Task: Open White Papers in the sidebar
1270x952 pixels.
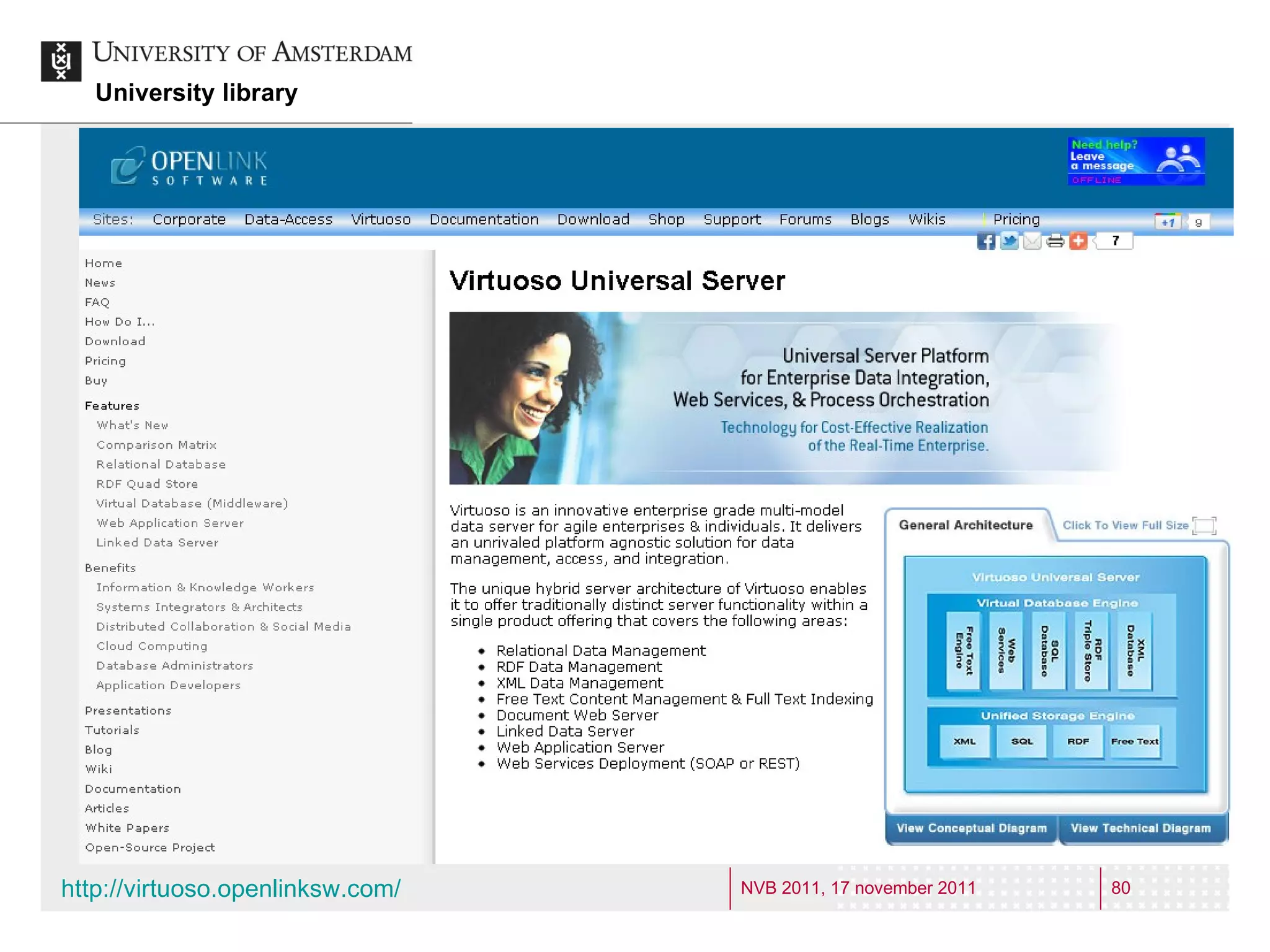Action: tap(127, 828)
